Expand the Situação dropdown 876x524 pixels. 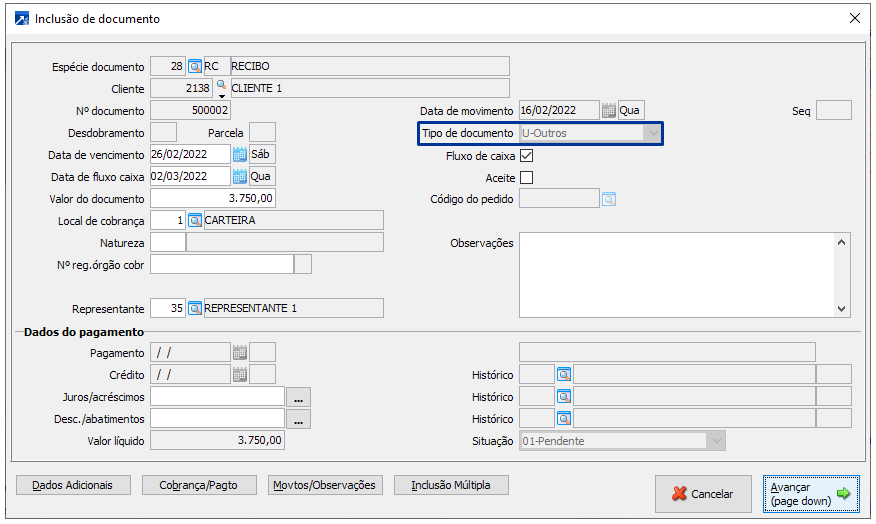click(x=716, y=441)
